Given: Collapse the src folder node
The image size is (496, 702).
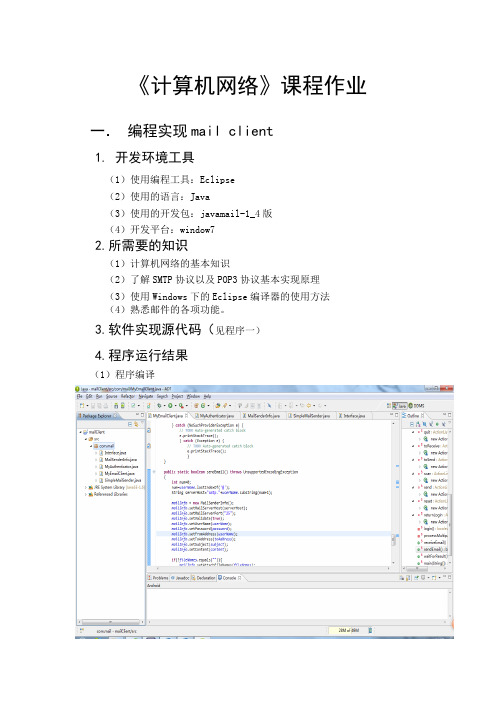Looking at the screenshot, I should click(x=86, y=439).
